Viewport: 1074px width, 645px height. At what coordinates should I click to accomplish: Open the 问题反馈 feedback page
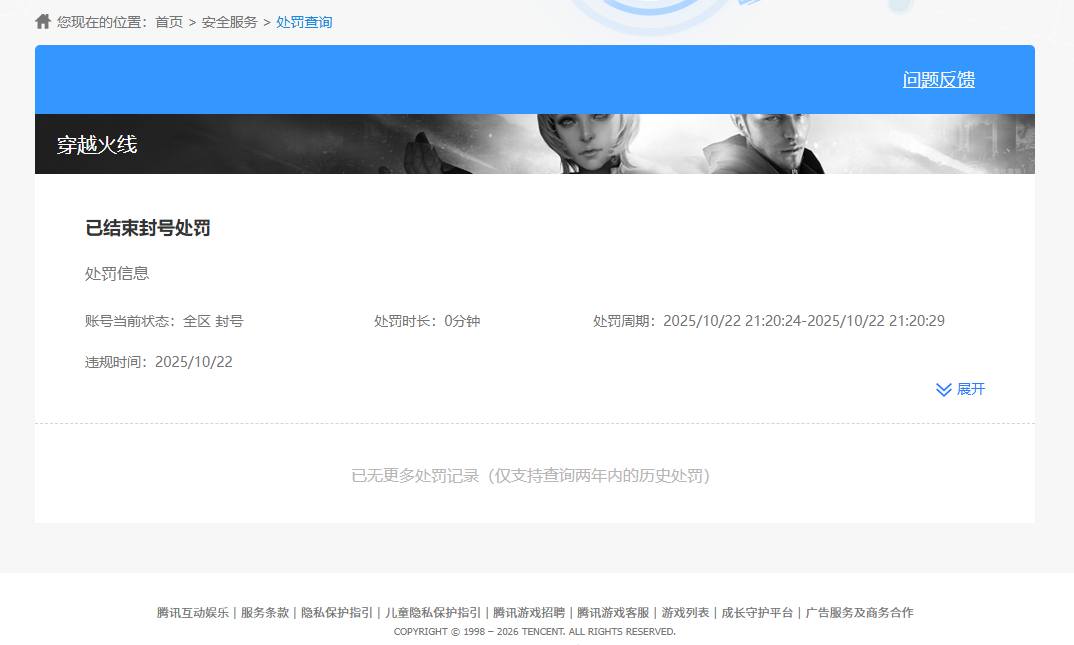click(x=939, y=79)
